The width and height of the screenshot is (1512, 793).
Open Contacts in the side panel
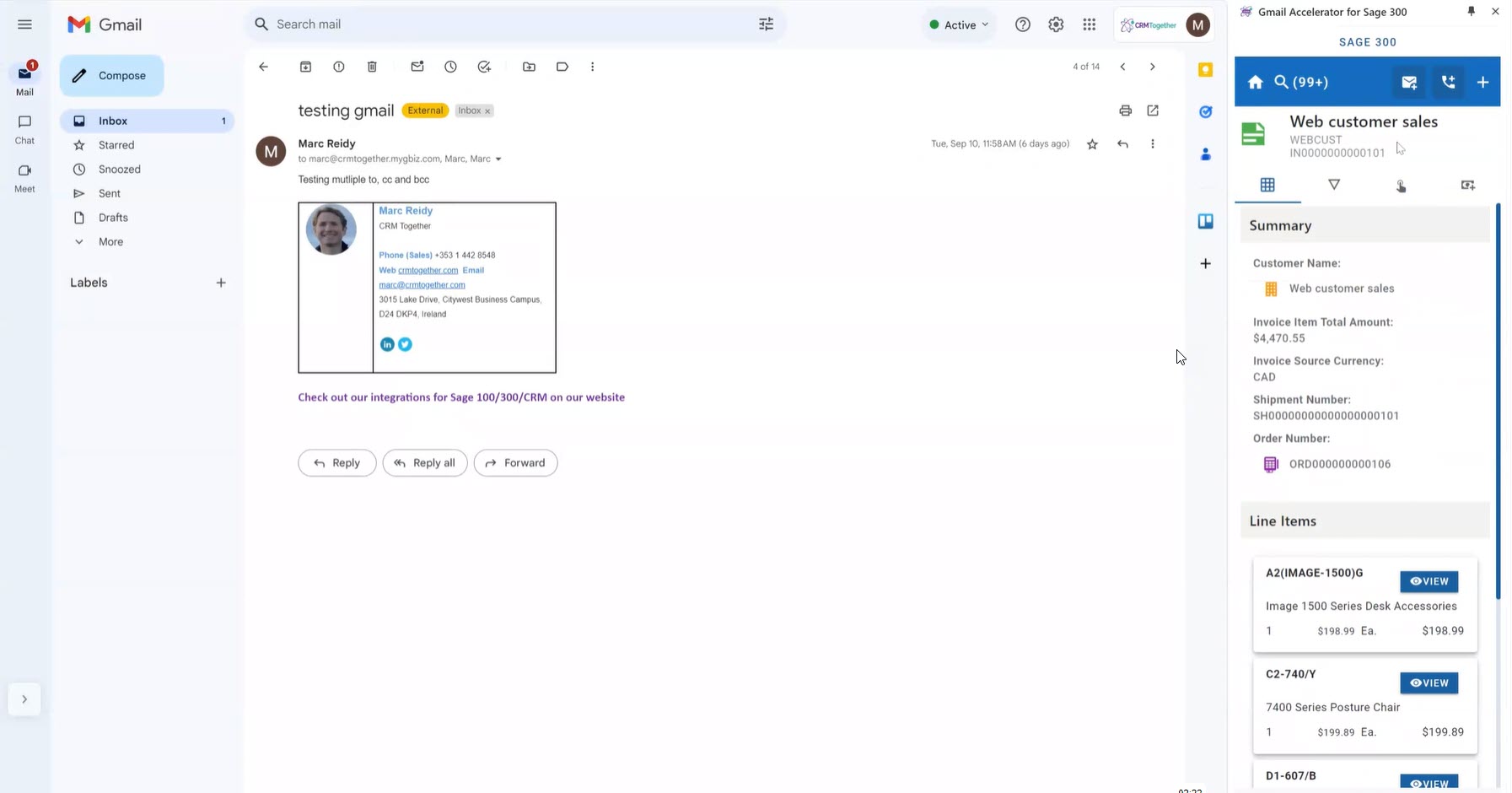click(1206, 154)
